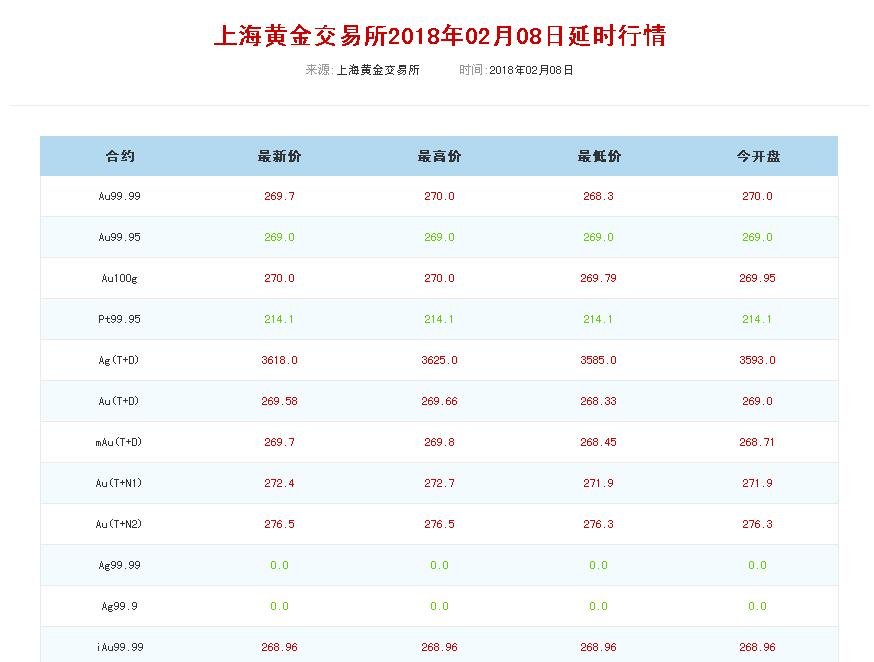Click the Au(T+N1) contract label

118,482
